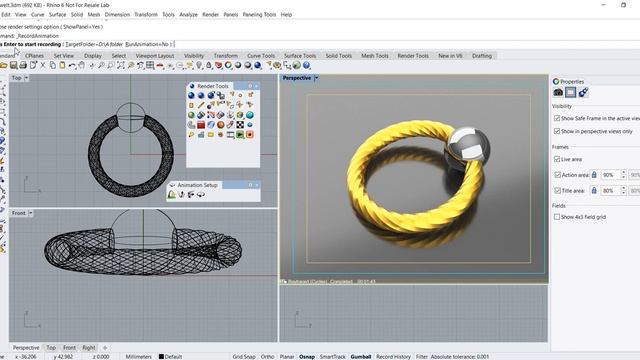Click the blue Help question mark icon

pos(307,65)
